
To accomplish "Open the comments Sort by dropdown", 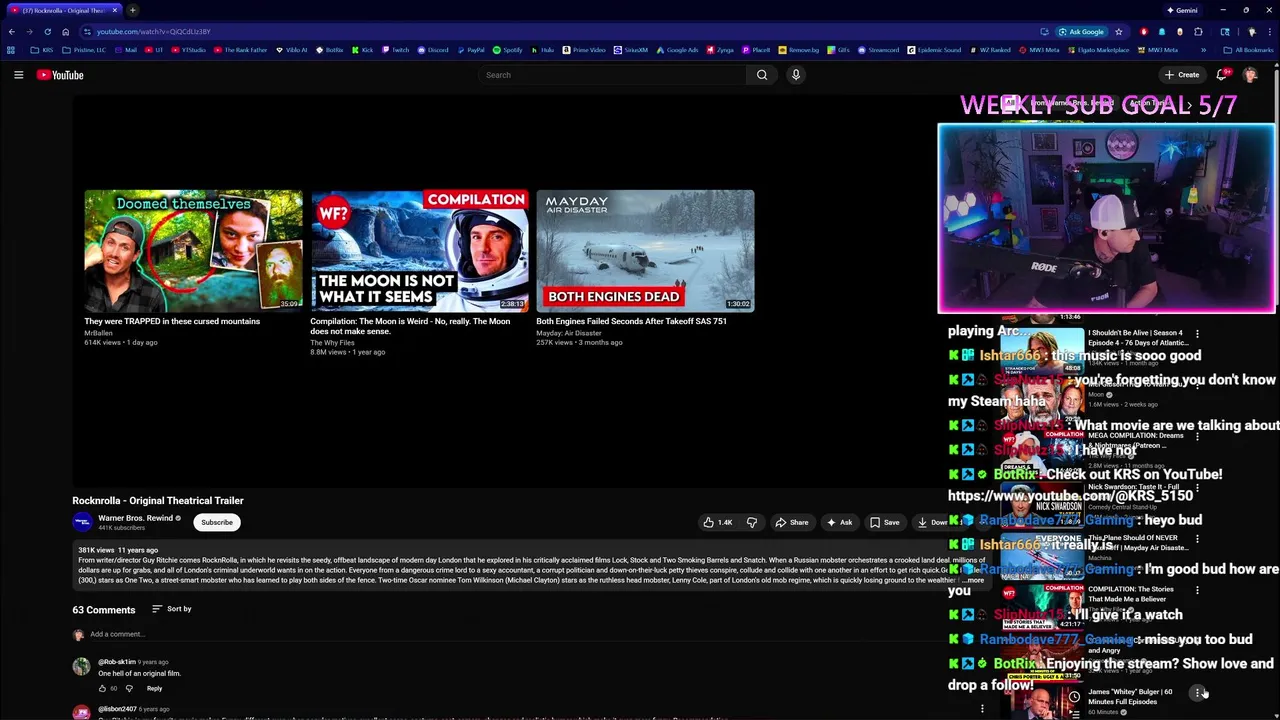I will (172, 609).
